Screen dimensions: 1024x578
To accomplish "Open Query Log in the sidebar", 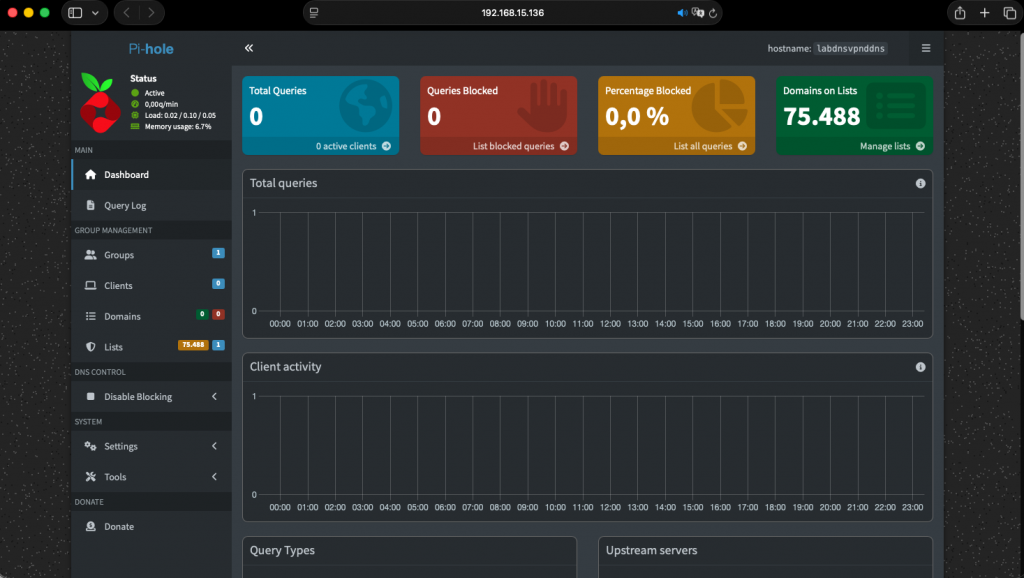I will pos(125,206).
